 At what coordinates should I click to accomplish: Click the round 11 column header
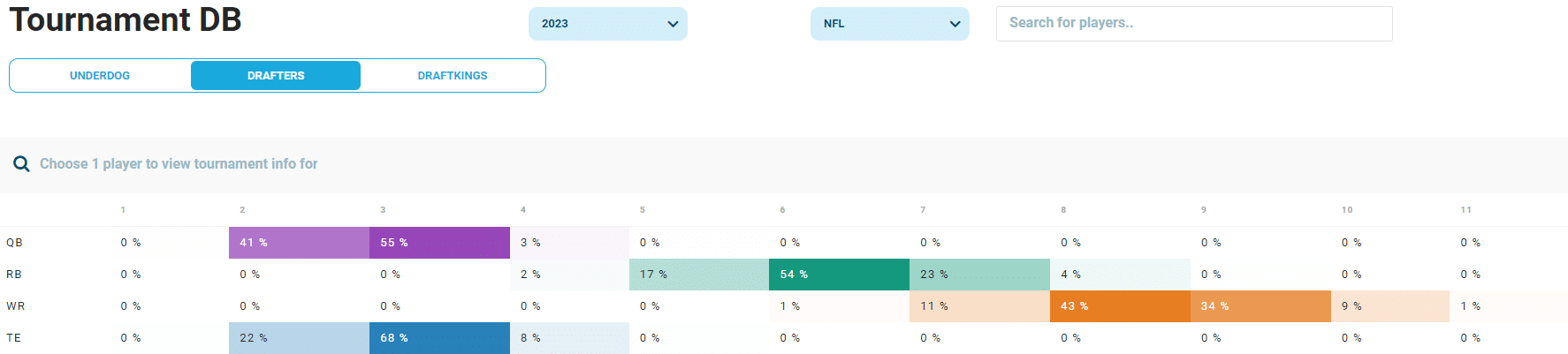(1465, 210)
